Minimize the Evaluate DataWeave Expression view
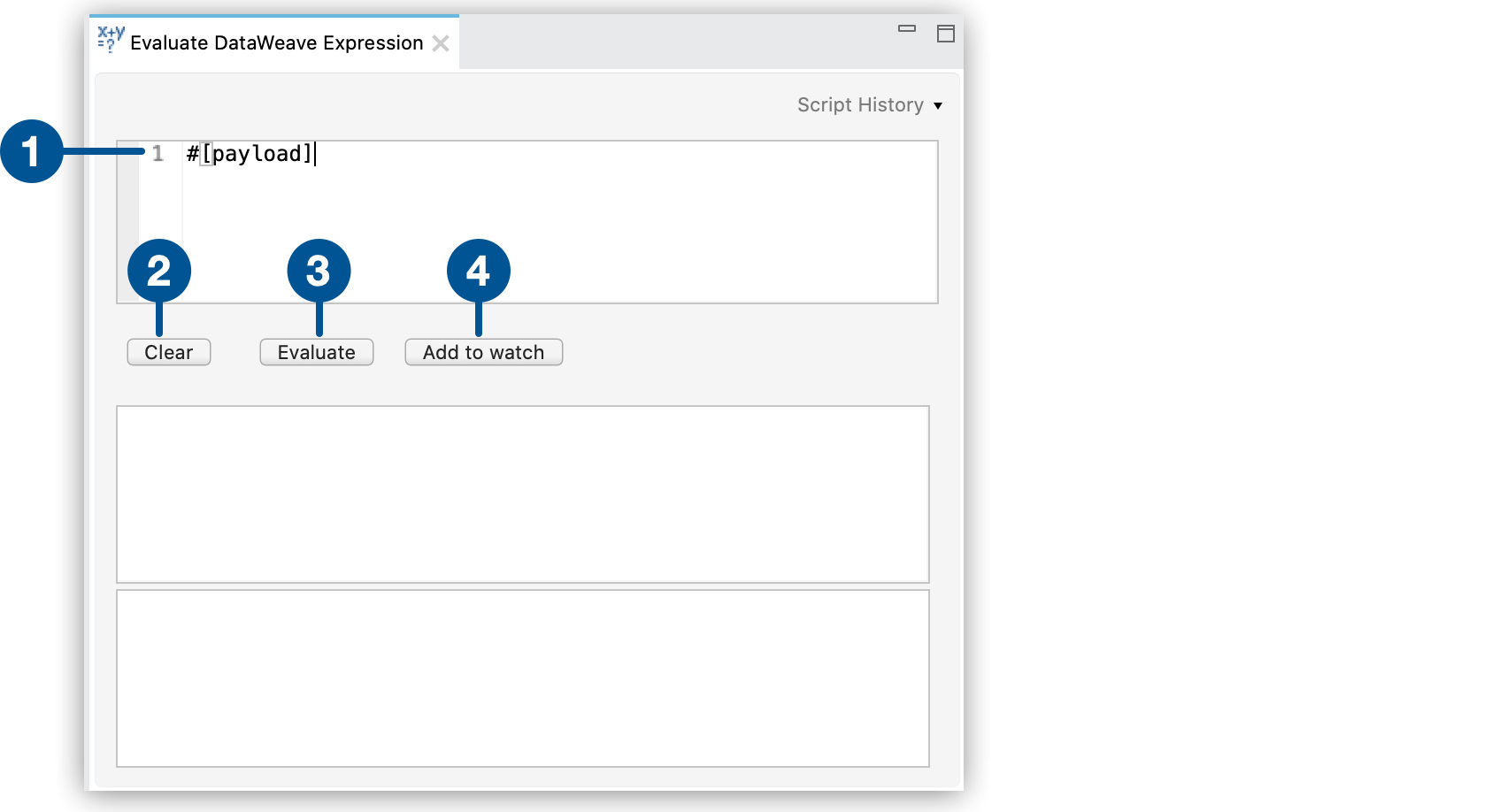Viewport: 1499px width, 812px height. [907, 29]
